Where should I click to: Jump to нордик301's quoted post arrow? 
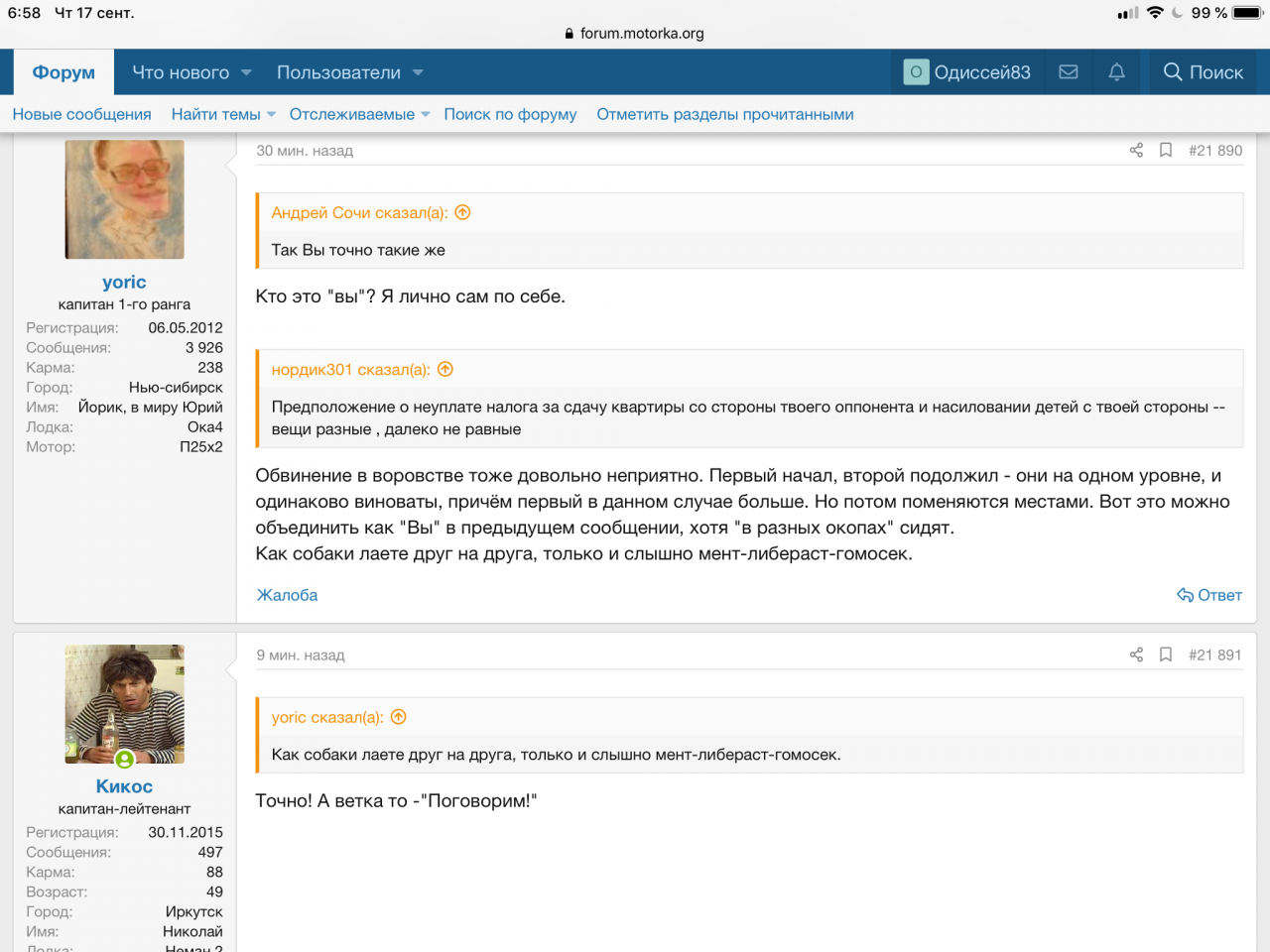445,369
